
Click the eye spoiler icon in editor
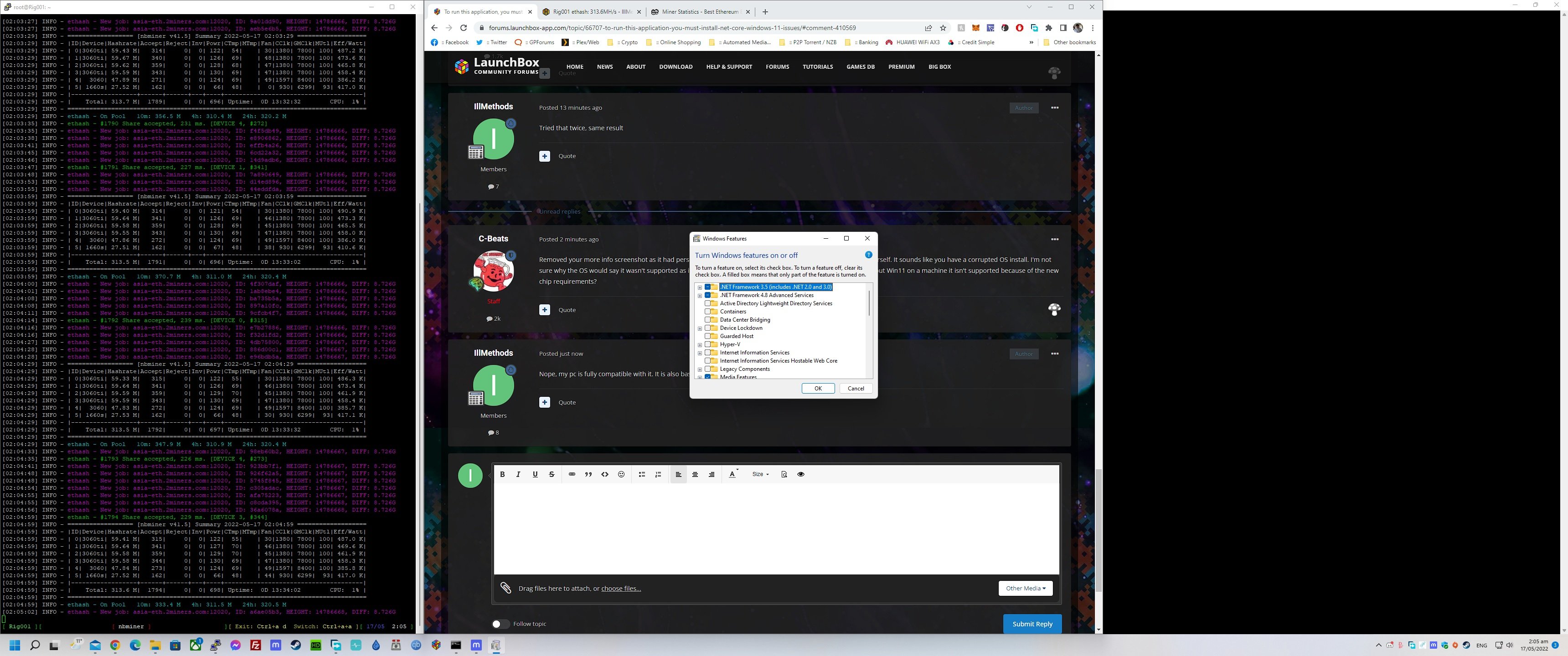(801, 474)
